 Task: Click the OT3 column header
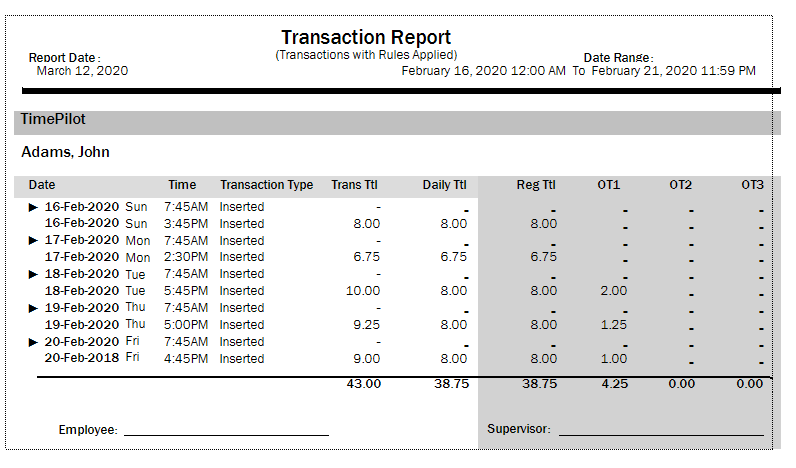coord(752,185)
